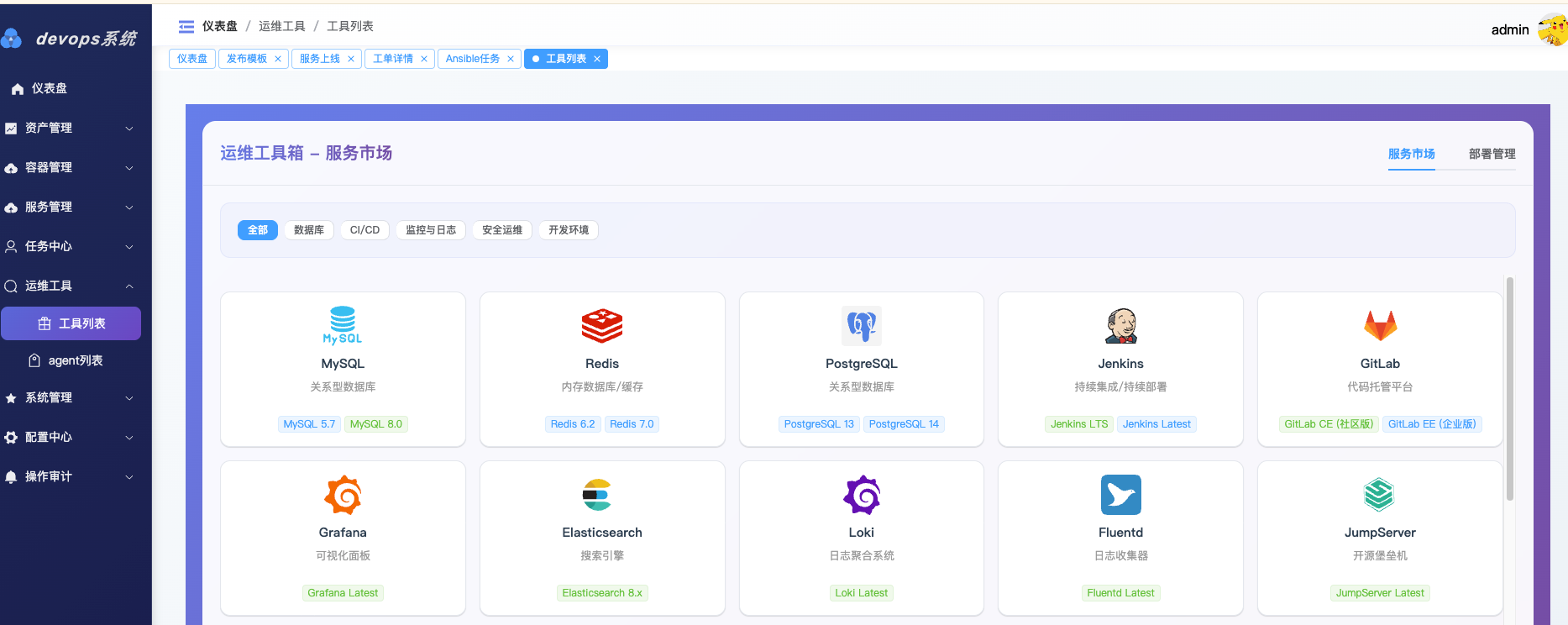Expand the 任务中心 menu chevron
Image resolution: width=1568 pixels, height=625 pixels.
(129, 247)
